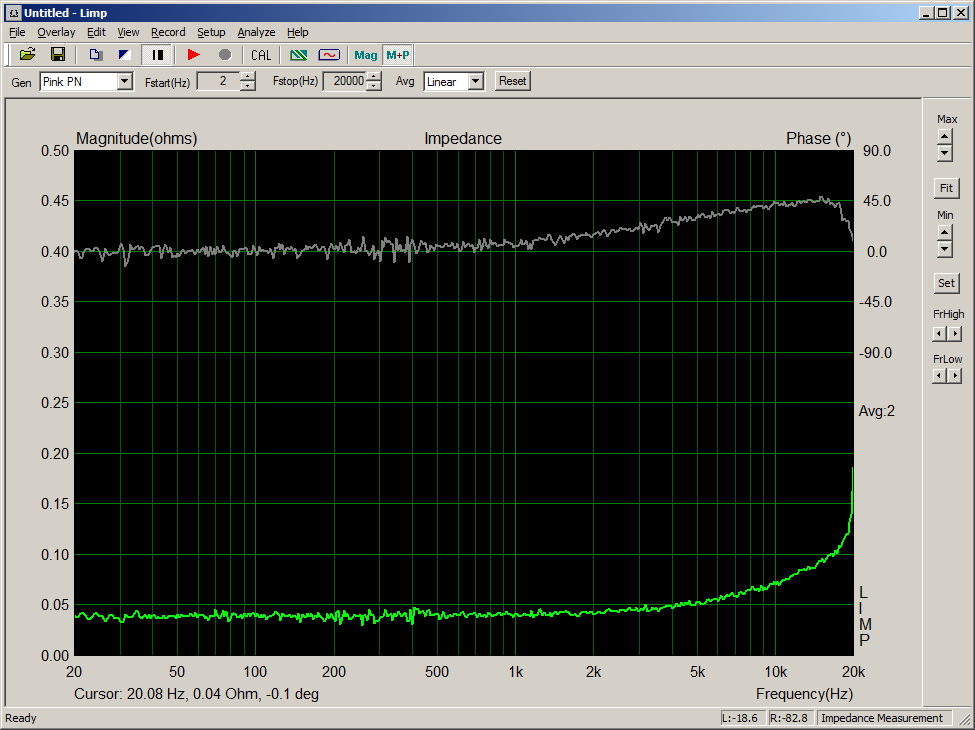Click the Reset averaging button
Screen dimensions: 975x730
[x=512, y=81]
